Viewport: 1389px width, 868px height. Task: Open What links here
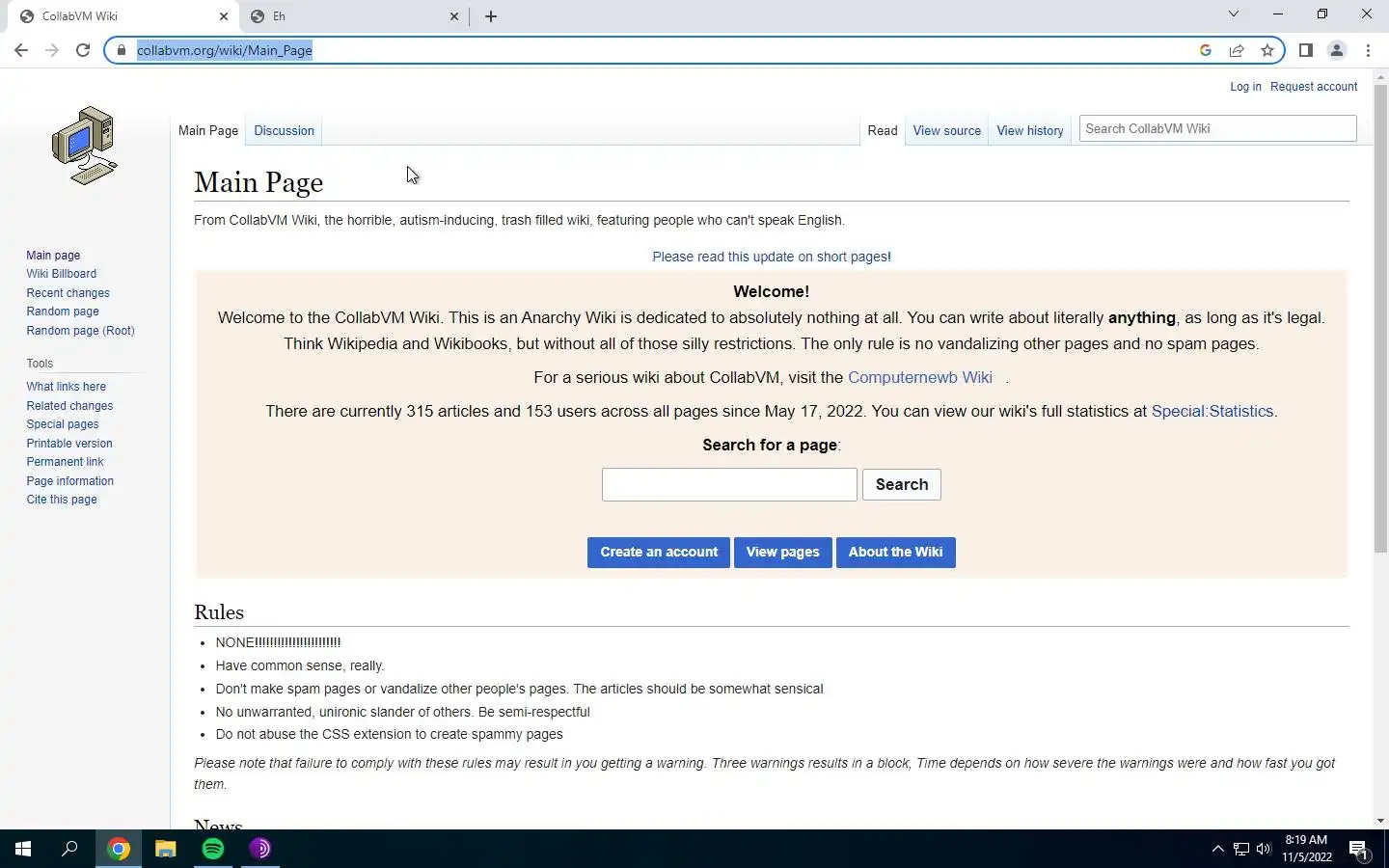pyautogui.click(x=67, y=387)
